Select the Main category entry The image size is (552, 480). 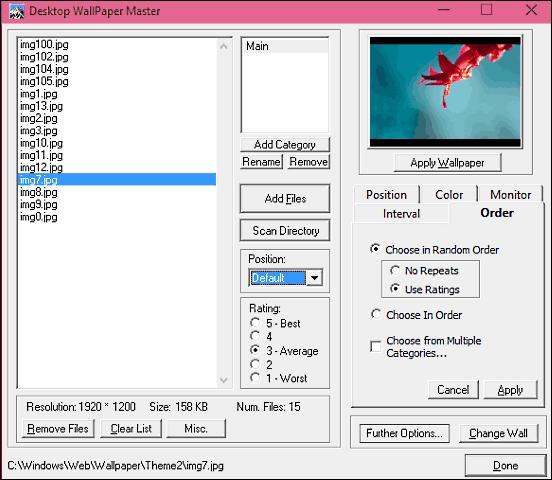point(285,46)
